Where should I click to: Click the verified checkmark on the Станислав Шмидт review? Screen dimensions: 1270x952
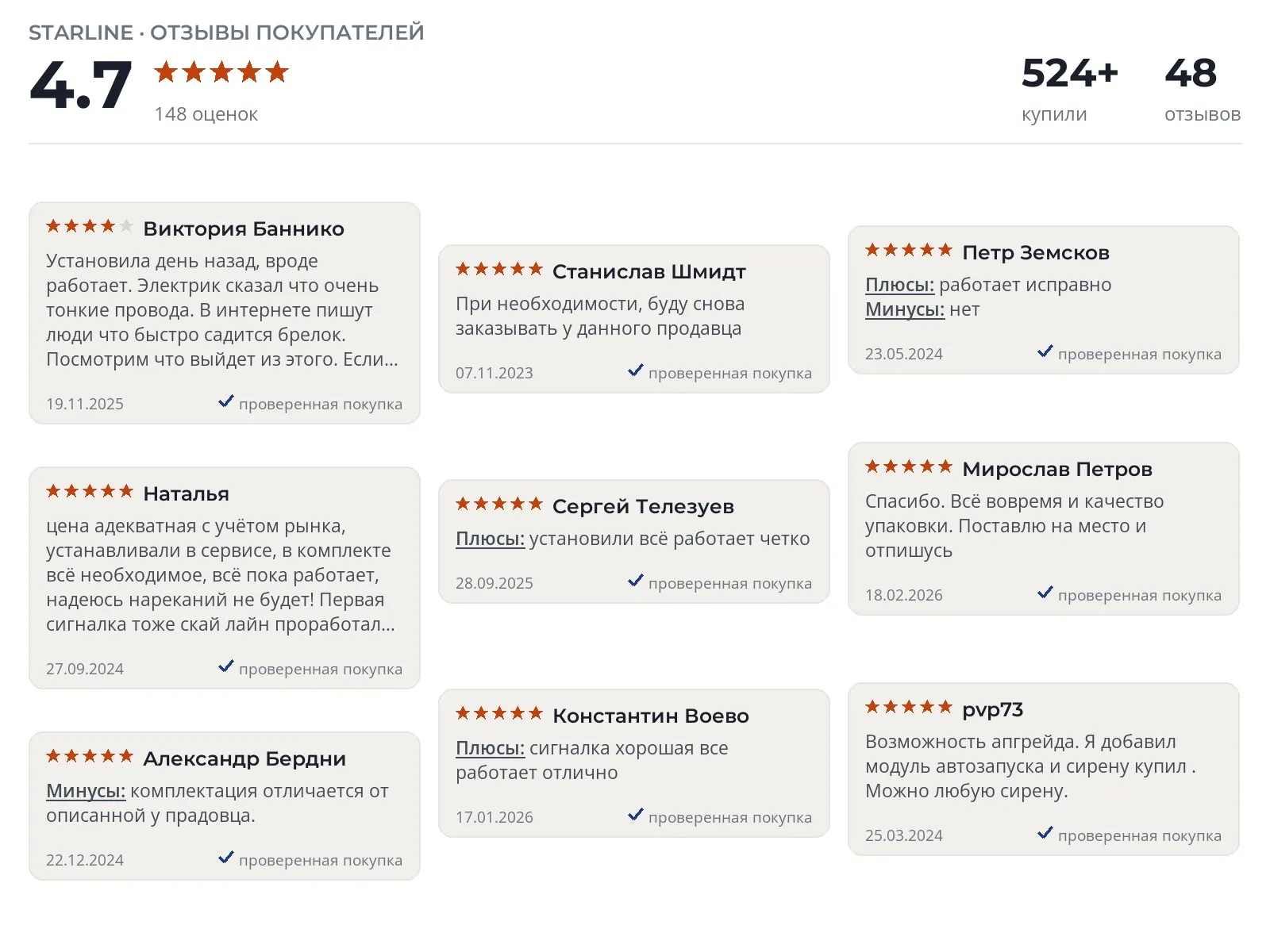pyautogui.click(x=636, y=370)
